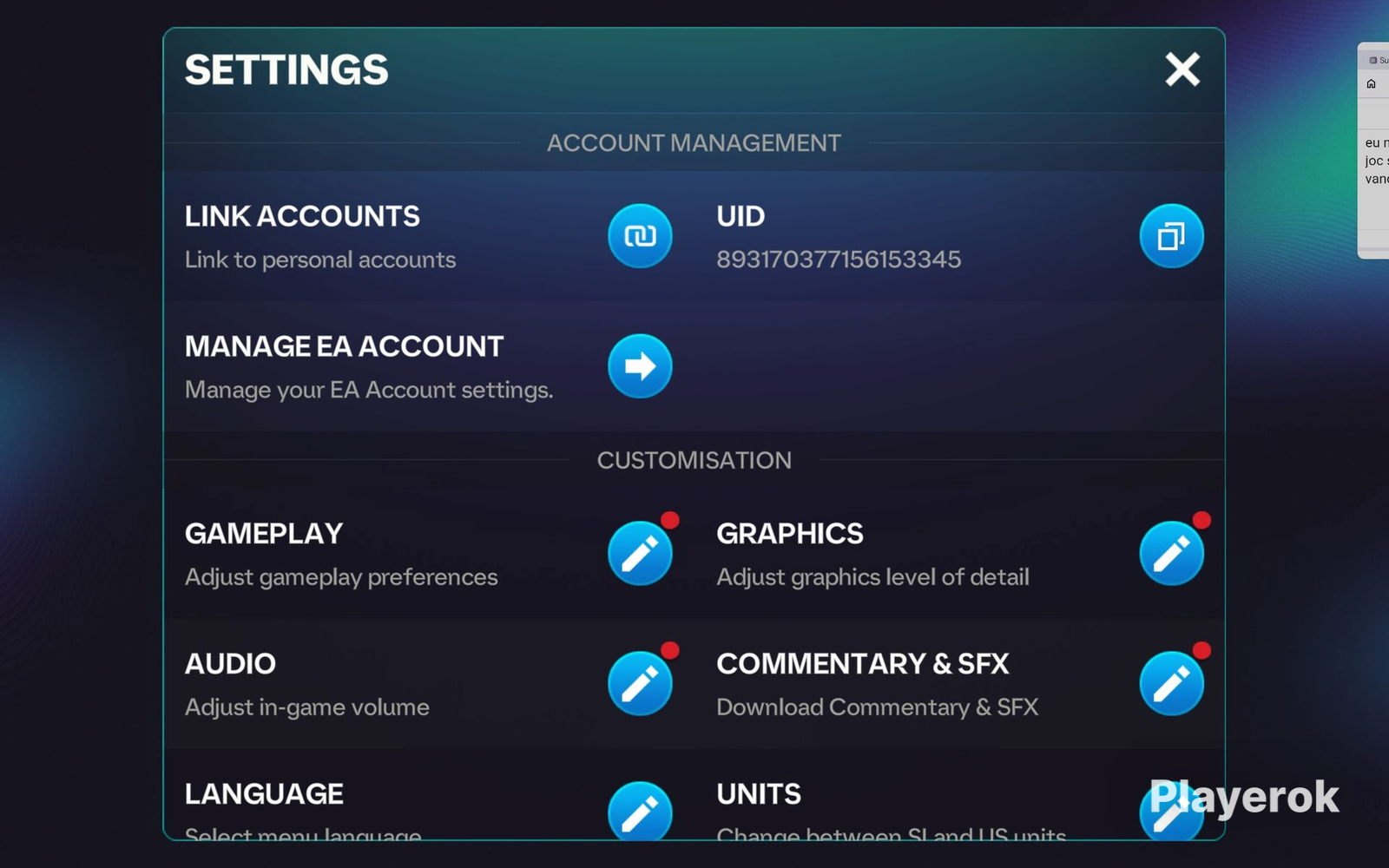Image resolution: width=1389 pixels, height=868 pixels.
Task: Click COMMENTARY & SFX heading
Action: (863, 664)
